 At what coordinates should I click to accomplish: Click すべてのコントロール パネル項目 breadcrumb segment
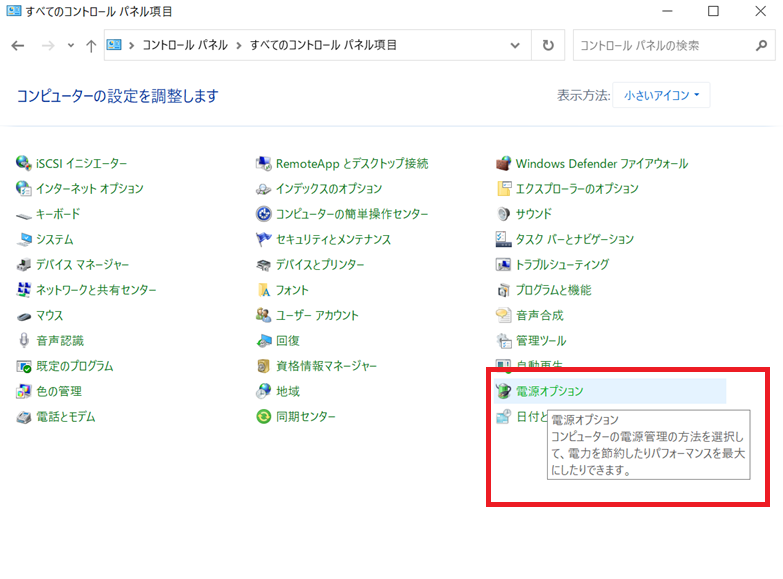point(323,46)
